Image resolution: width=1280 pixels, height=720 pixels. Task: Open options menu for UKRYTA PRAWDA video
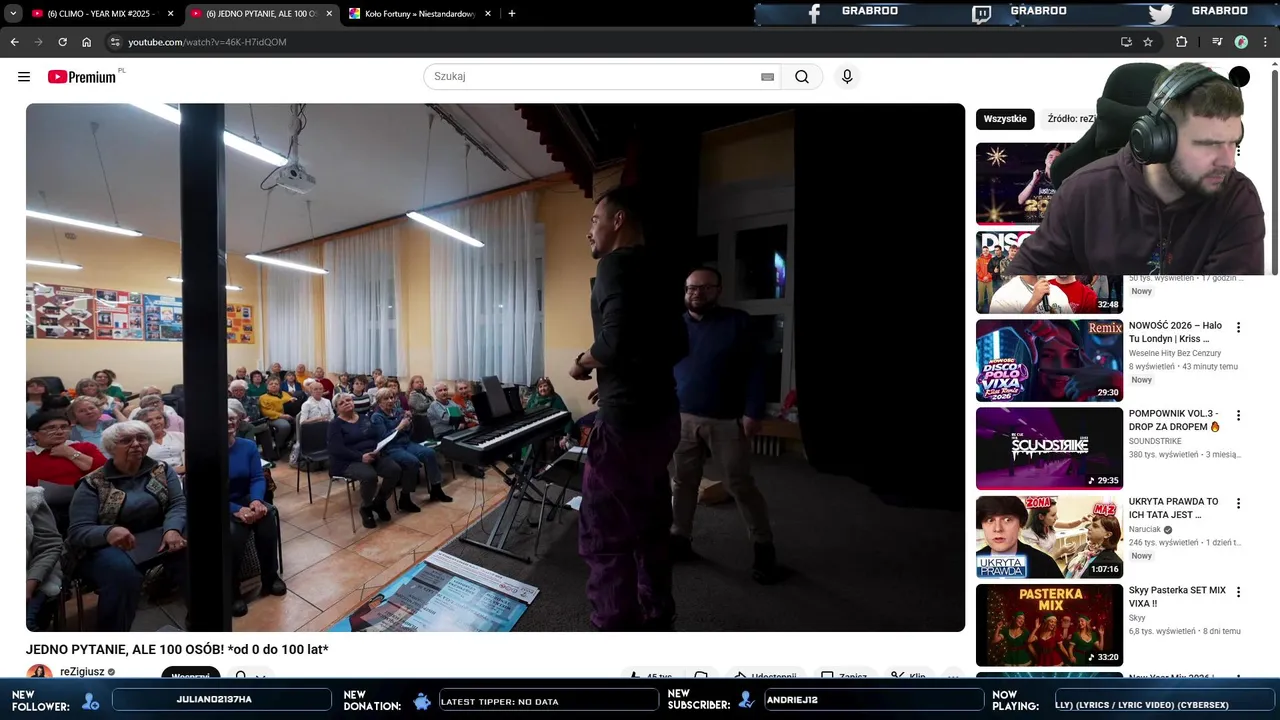tap(1238, 503)
